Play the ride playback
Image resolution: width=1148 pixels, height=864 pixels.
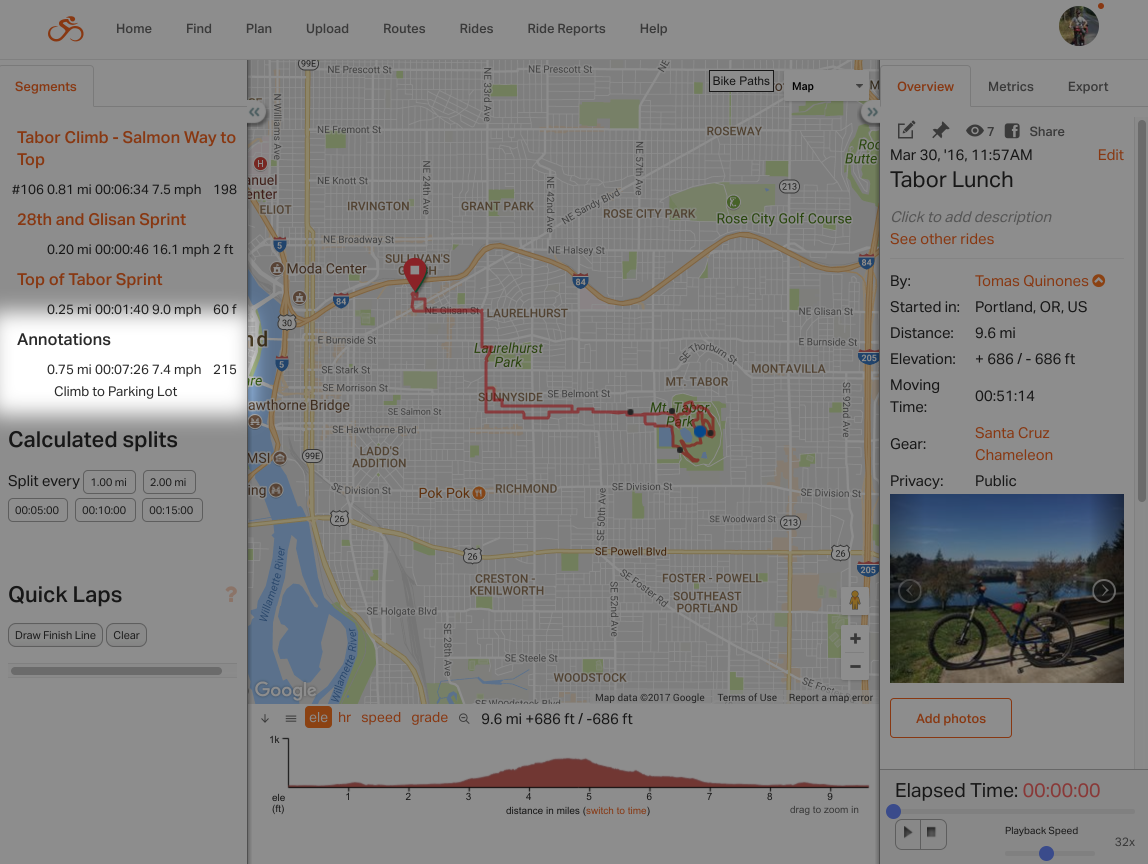tap(908, 833)
